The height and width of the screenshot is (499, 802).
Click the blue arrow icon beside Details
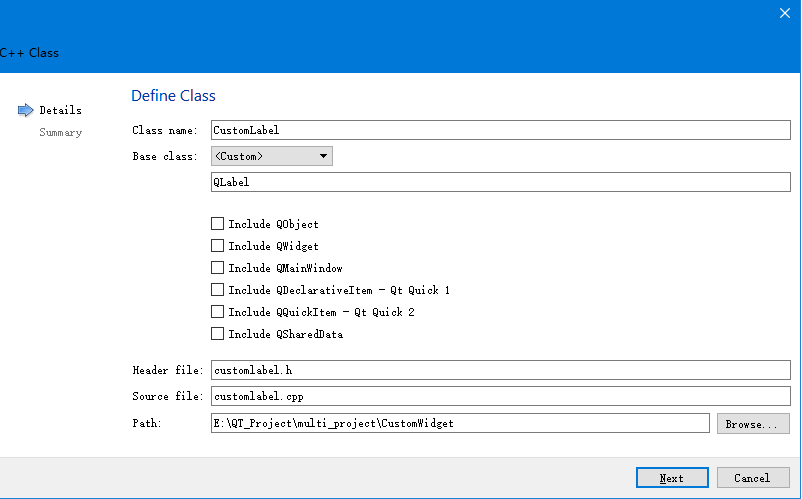coord(26,110)
